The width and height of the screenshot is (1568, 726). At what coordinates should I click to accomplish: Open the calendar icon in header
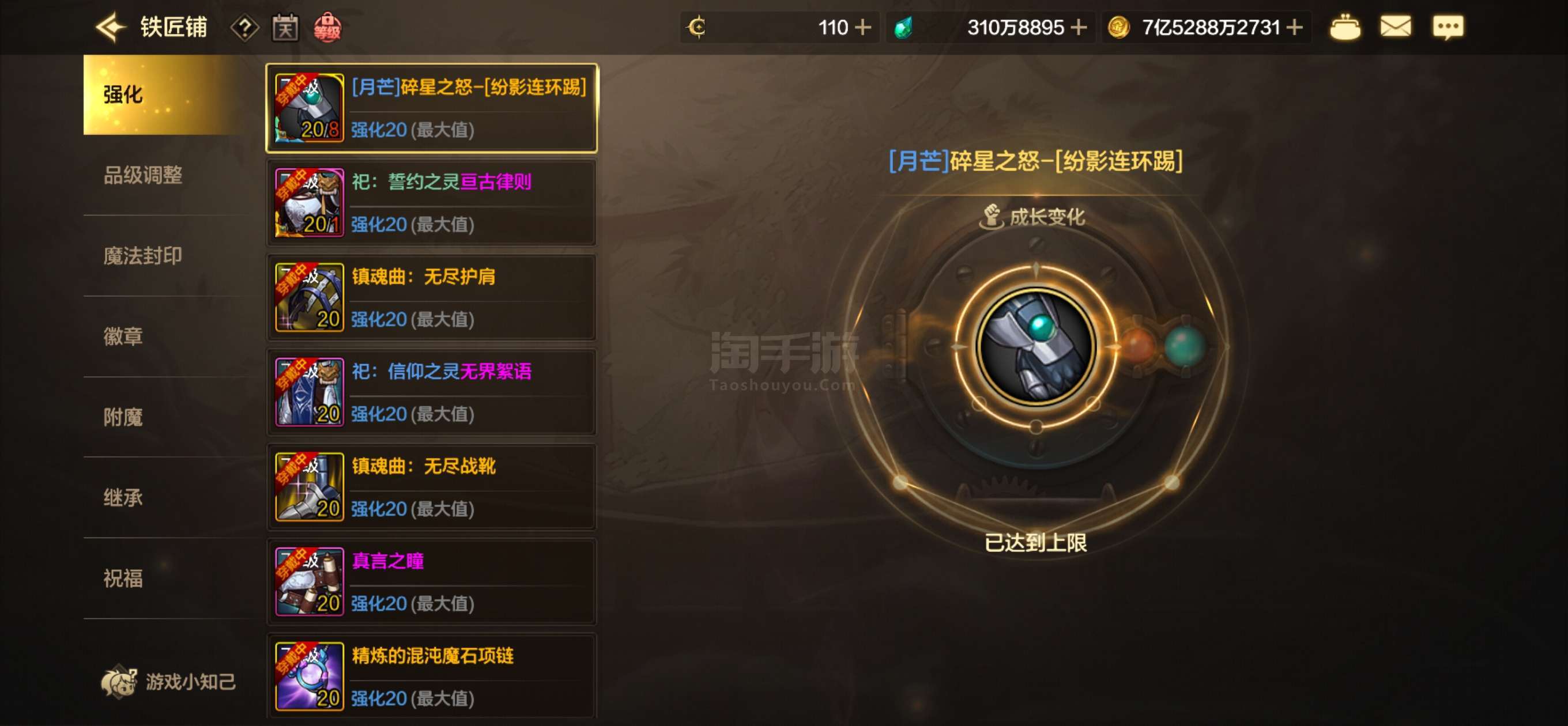[x=285, y=28]
